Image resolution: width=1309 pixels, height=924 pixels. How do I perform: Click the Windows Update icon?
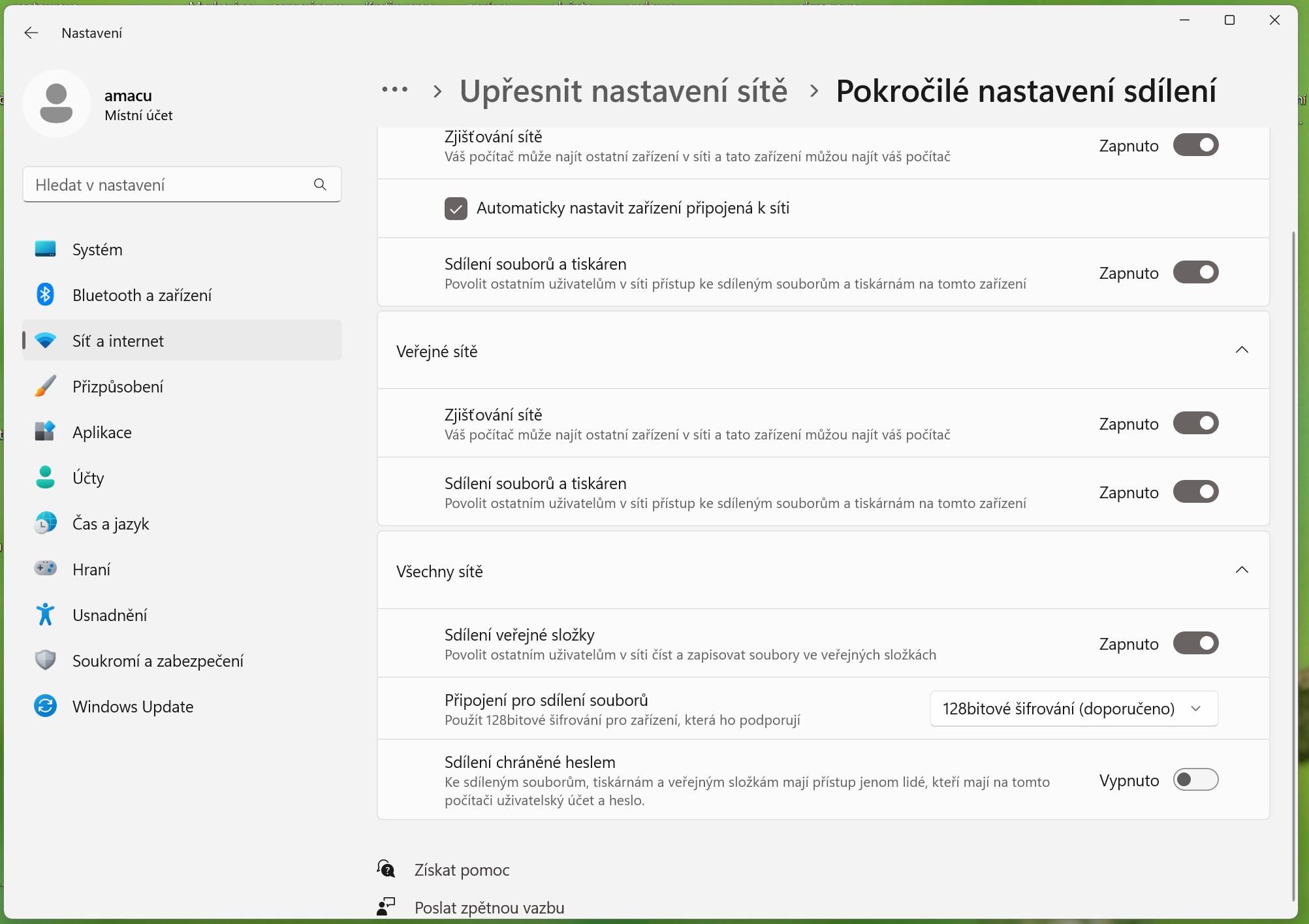(45, 707)
